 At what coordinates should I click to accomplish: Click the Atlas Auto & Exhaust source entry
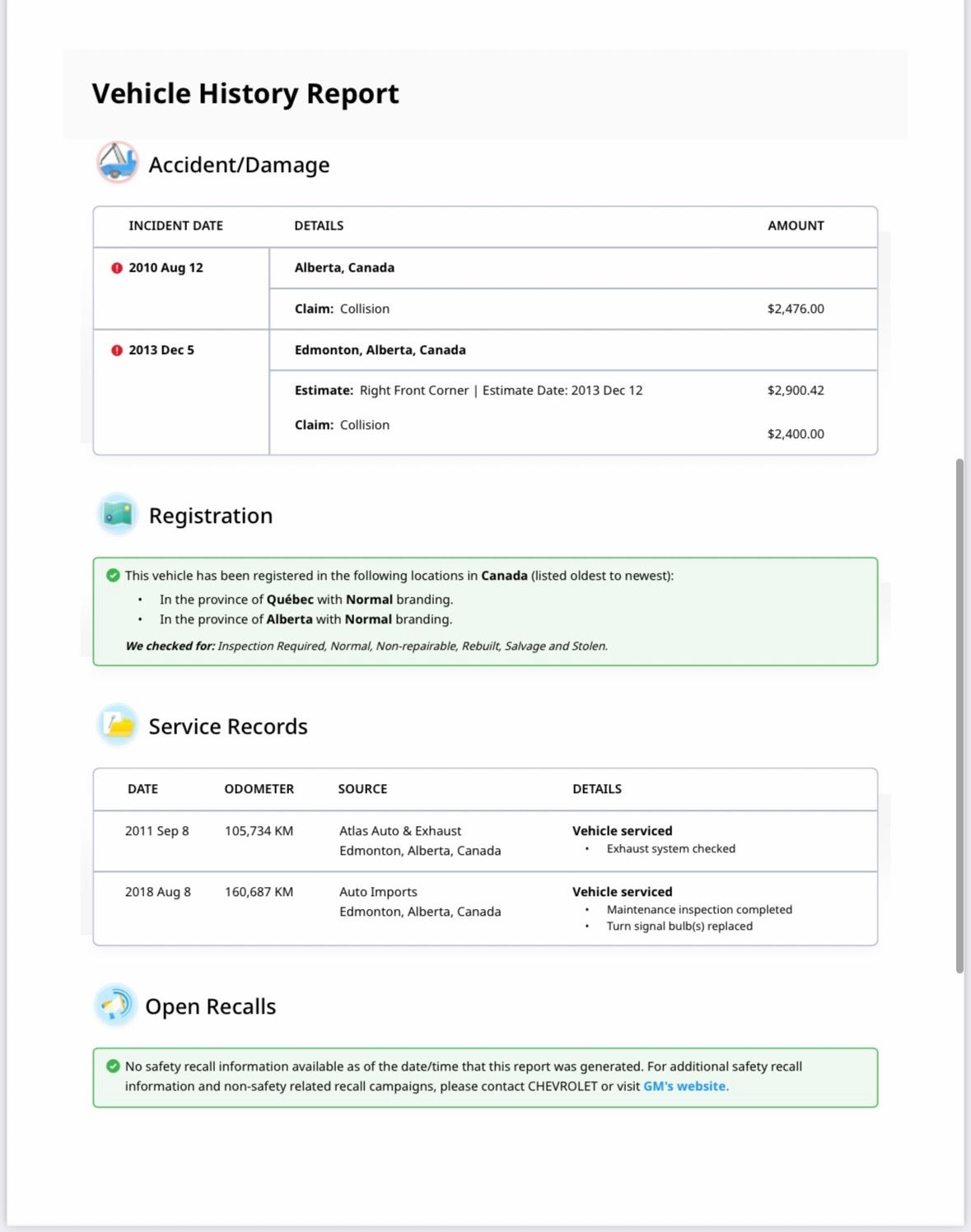[400, 831]
